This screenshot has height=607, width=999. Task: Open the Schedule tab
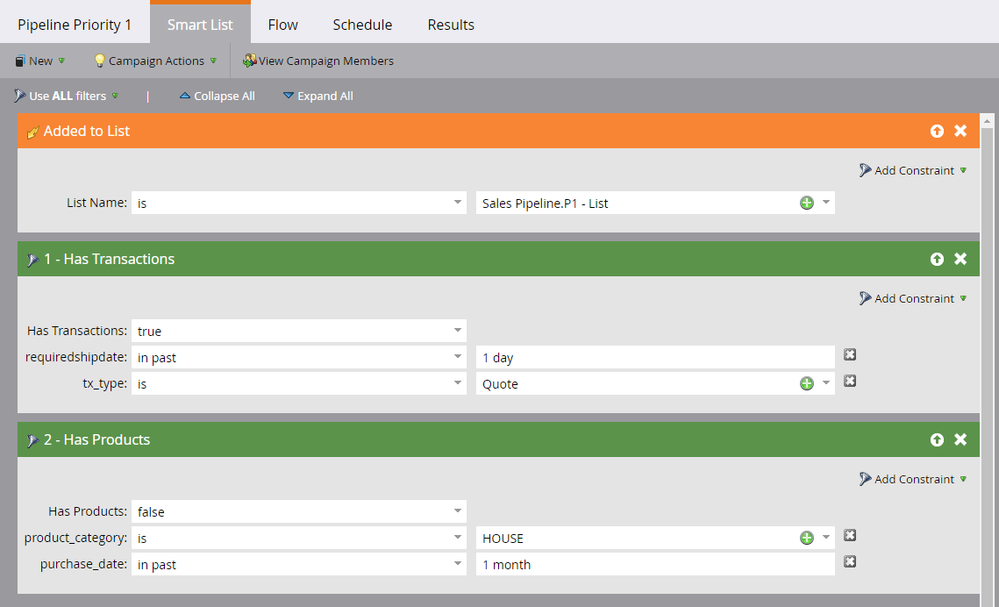pos(362,24)
